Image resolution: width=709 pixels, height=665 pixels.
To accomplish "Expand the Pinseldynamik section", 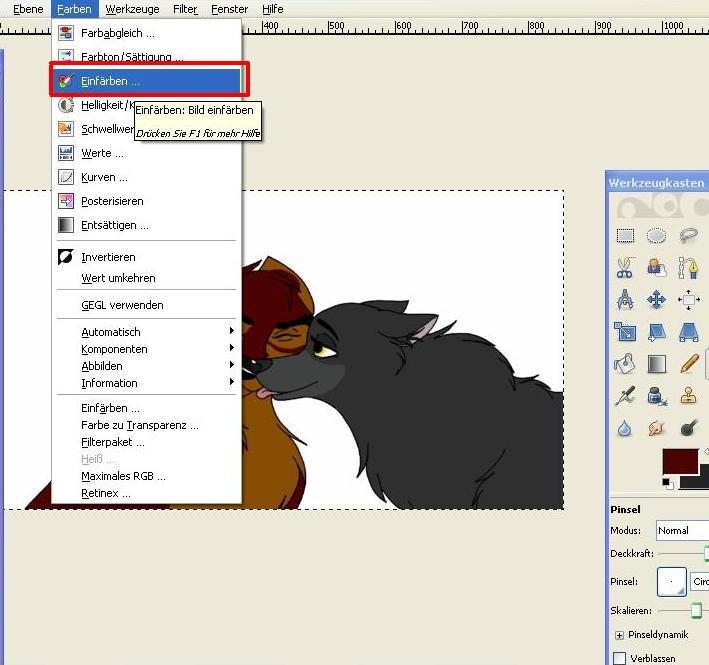I will click(x=619, y=635).
